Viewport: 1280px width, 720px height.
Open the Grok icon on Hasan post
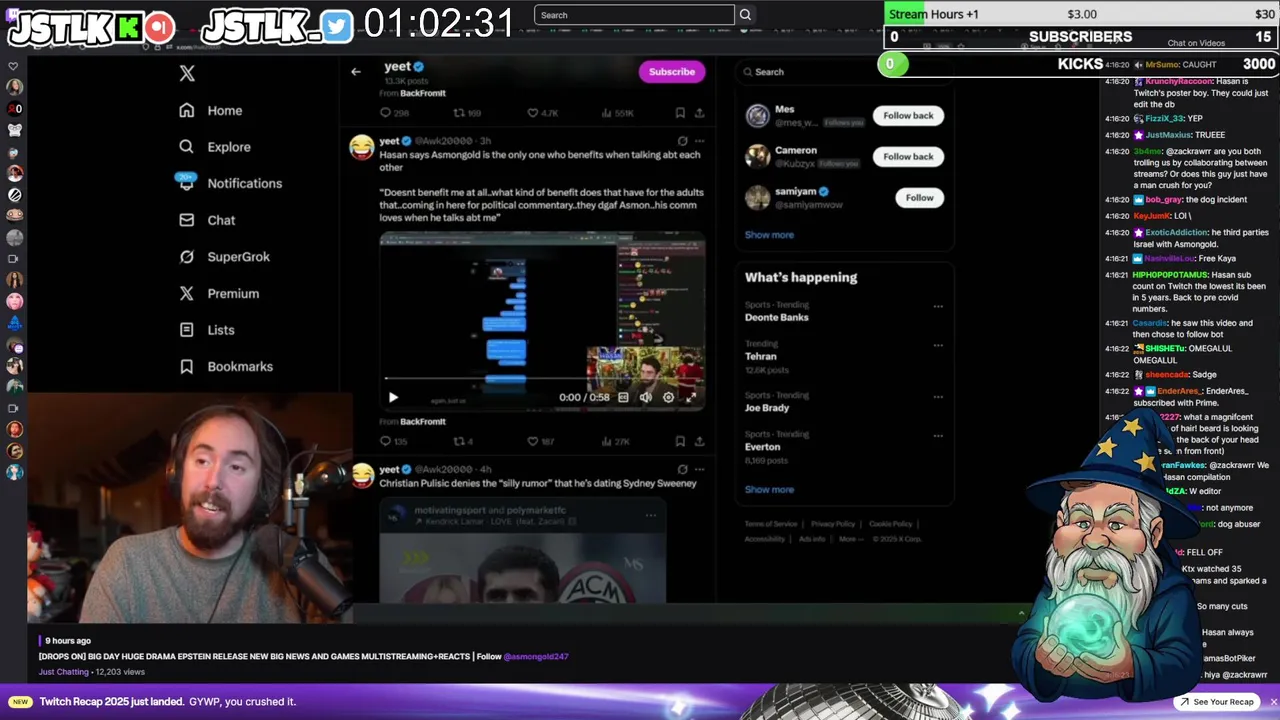pyautogui.click(x=682, y=142)
